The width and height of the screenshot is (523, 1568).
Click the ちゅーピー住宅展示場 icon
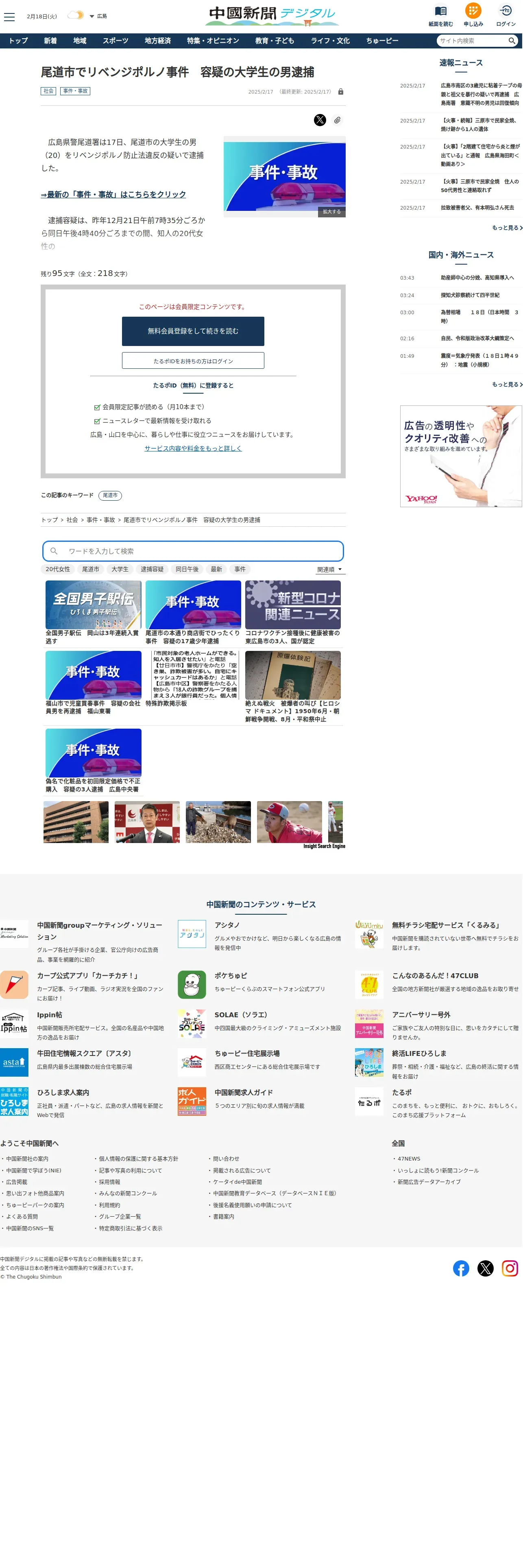point(192,1063)
